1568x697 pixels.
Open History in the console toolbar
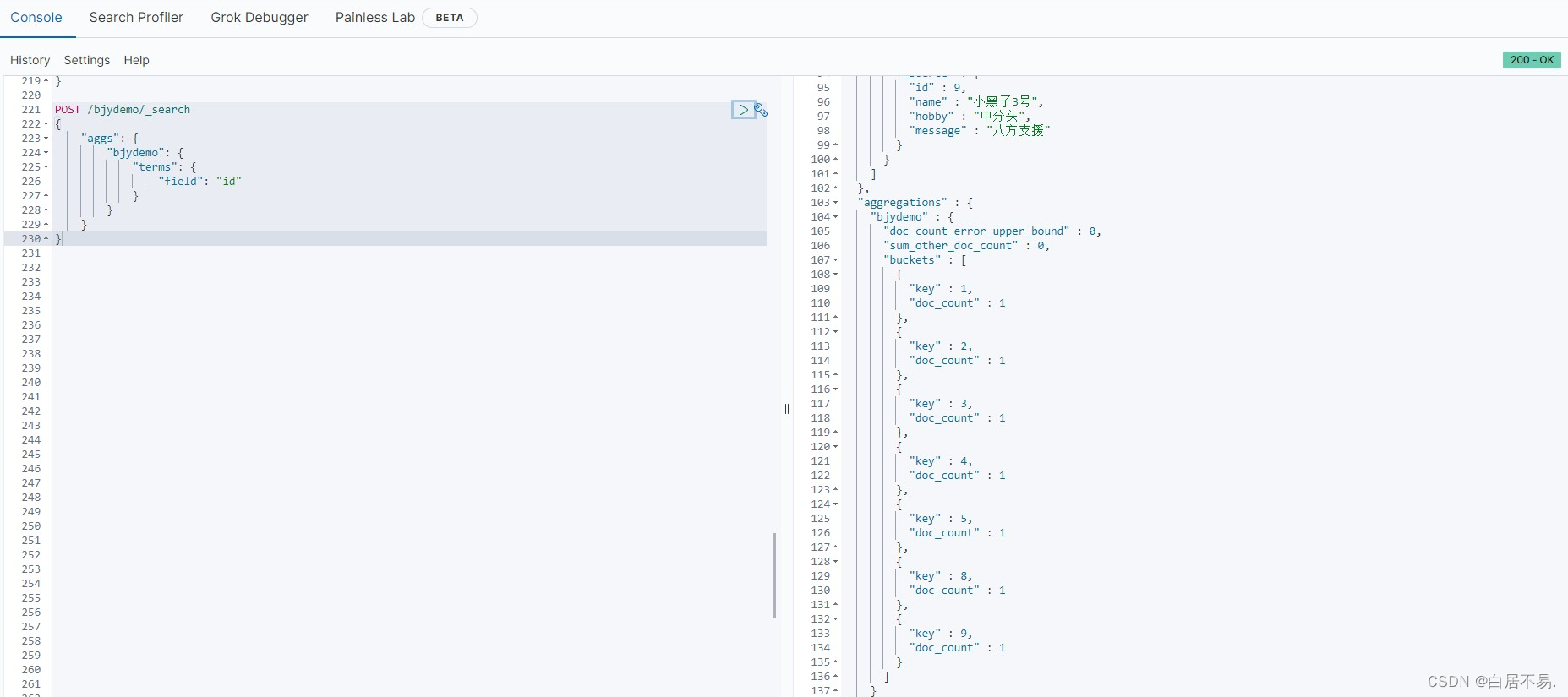[x=30, y=60]
